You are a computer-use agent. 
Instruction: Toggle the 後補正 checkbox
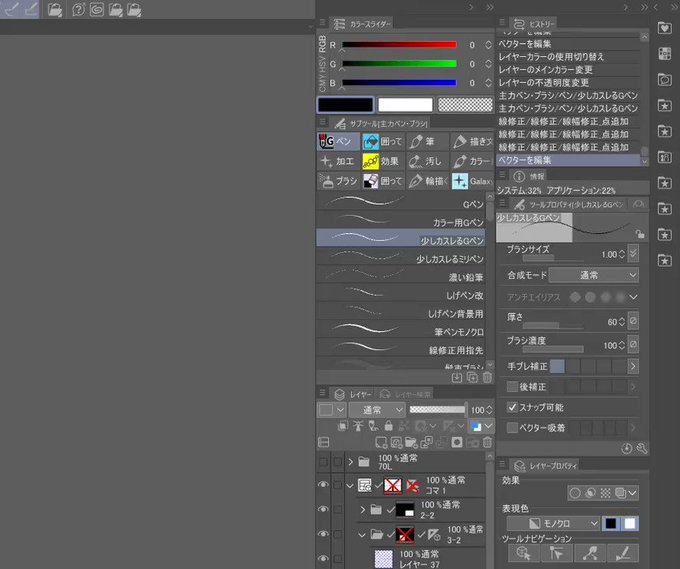512,386
